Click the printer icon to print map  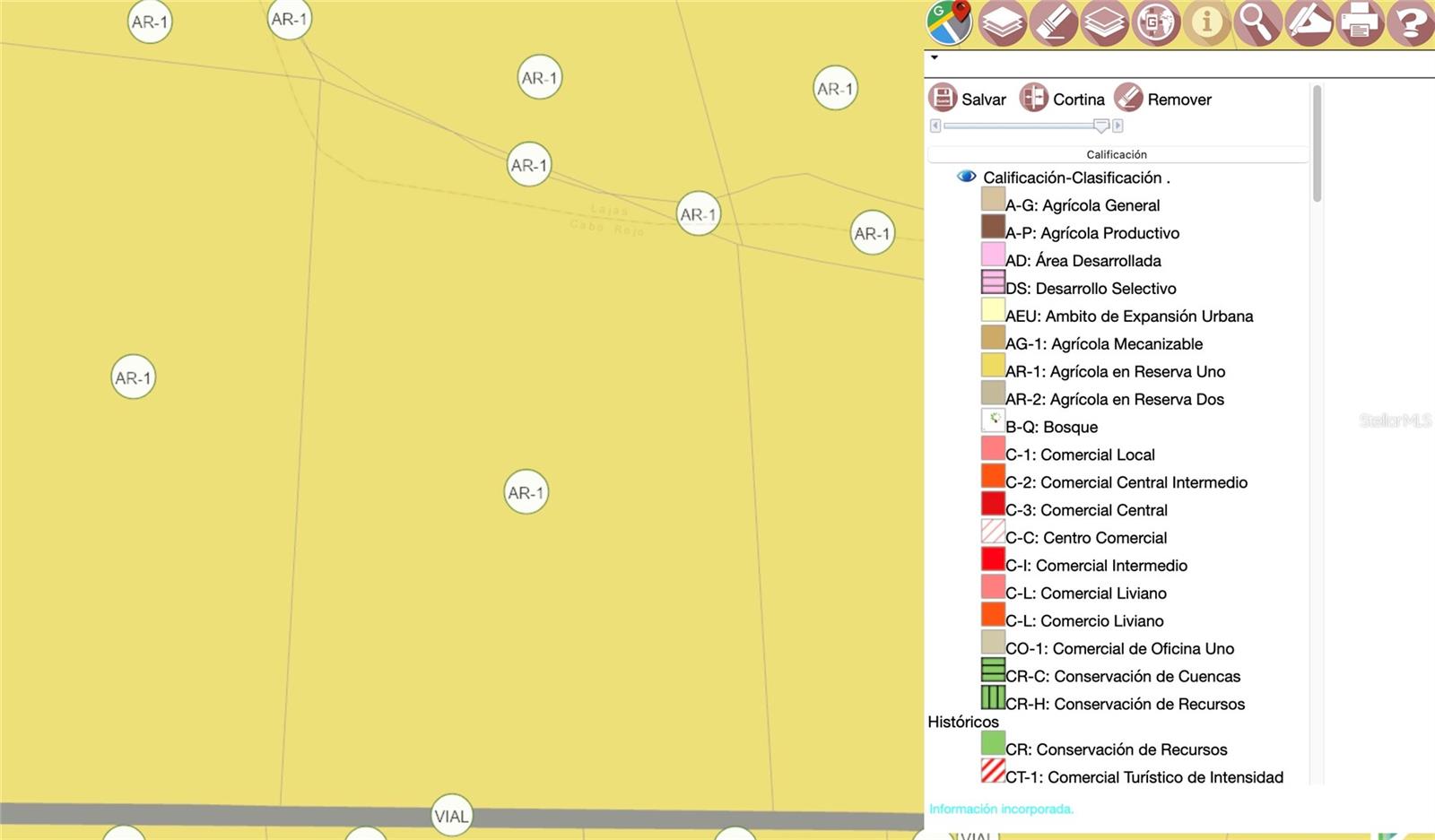1360,22
